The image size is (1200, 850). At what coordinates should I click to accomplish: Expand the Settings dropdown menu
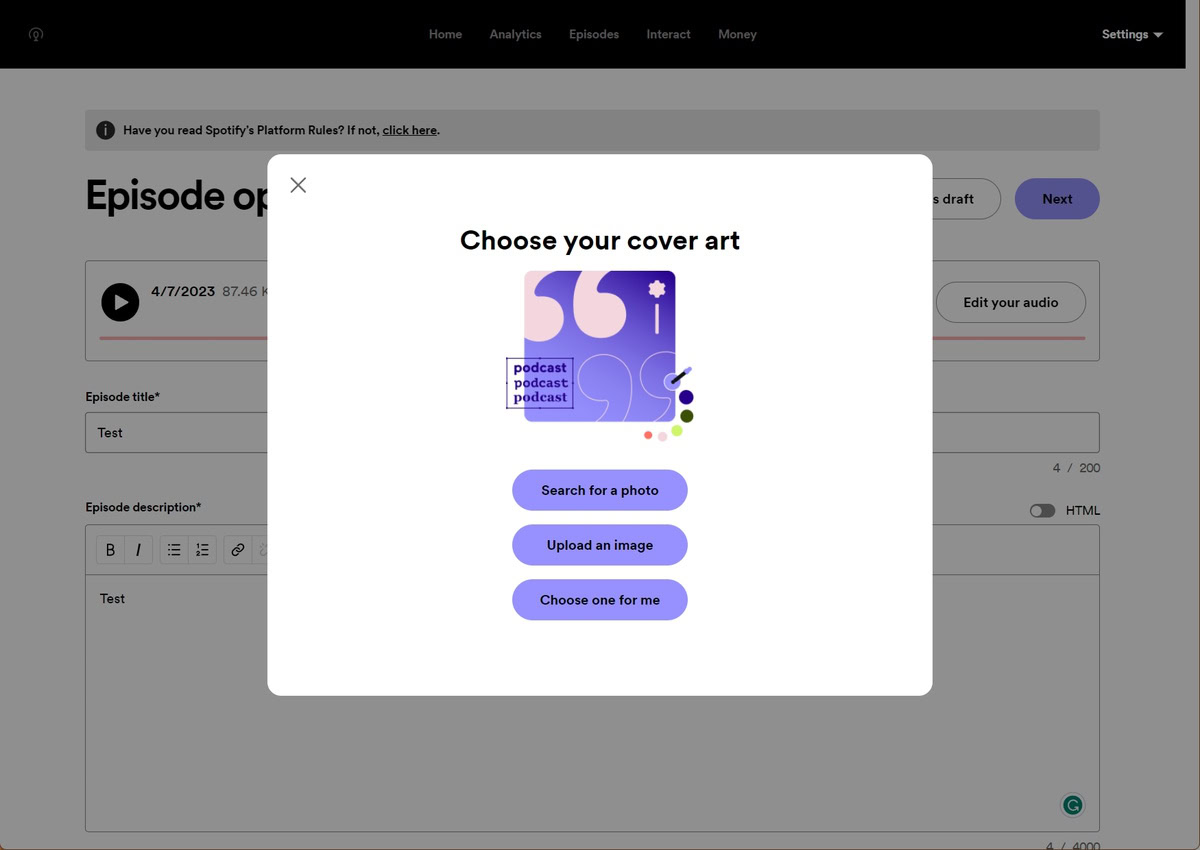1132,35
